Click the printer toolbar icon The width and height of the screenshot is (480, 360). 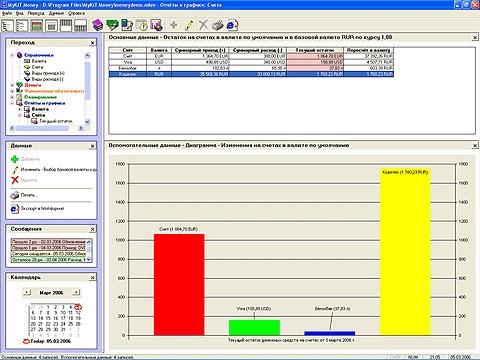pyautogui.click(x=218, y=25)
